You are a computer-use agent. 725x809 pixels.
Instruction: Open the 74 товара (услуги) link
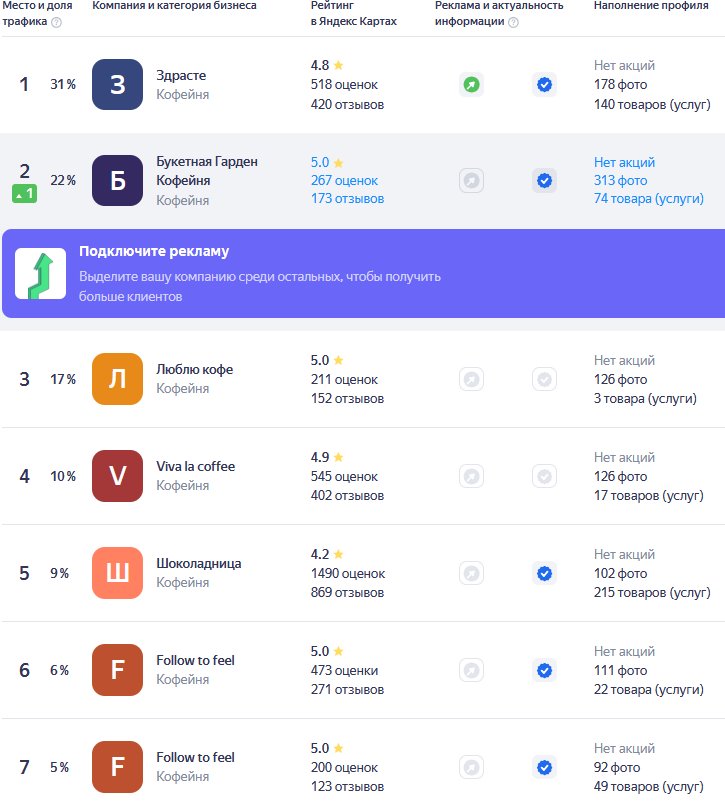[x=650, y=199]
